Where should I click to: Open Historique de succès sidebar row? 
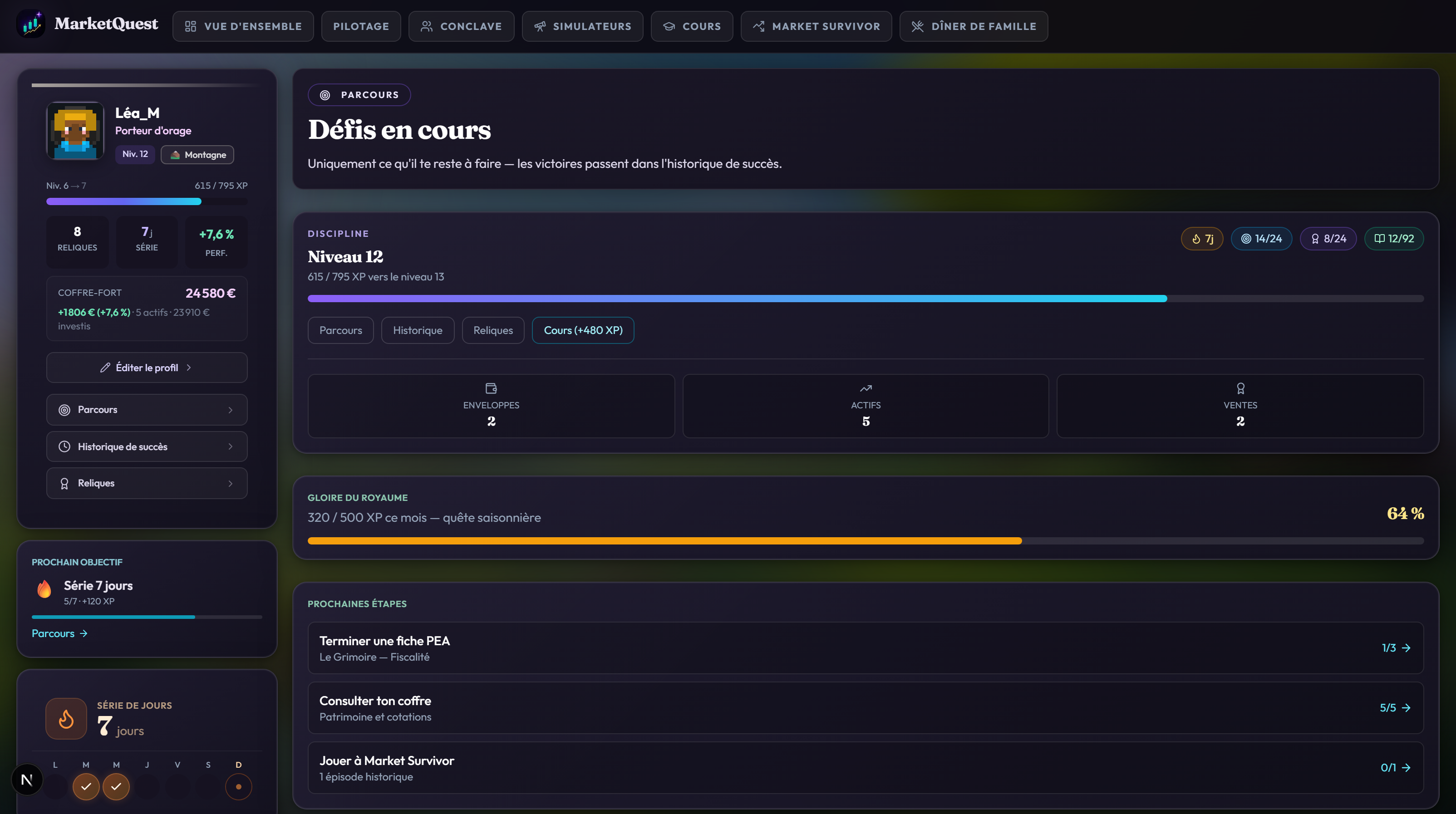[147, 447]
